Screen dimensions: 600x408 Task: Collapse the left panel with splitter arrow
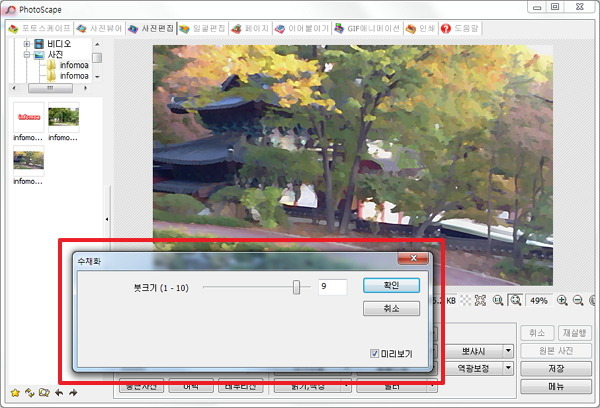[x=107, y=219]
